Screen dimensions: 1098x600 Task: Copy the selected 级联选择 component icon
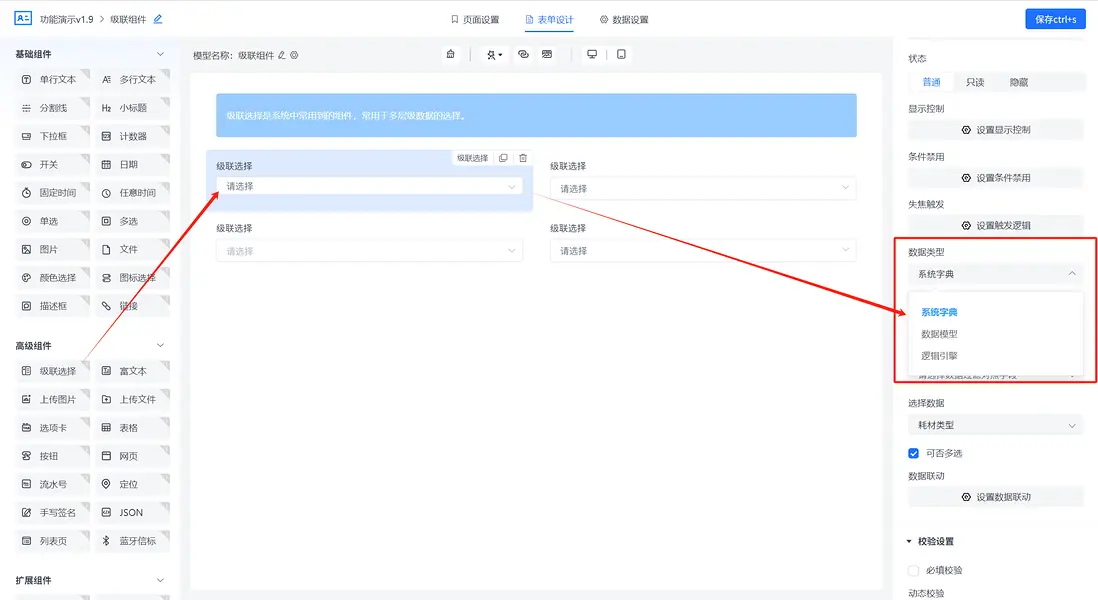click(x=503, y=158)
